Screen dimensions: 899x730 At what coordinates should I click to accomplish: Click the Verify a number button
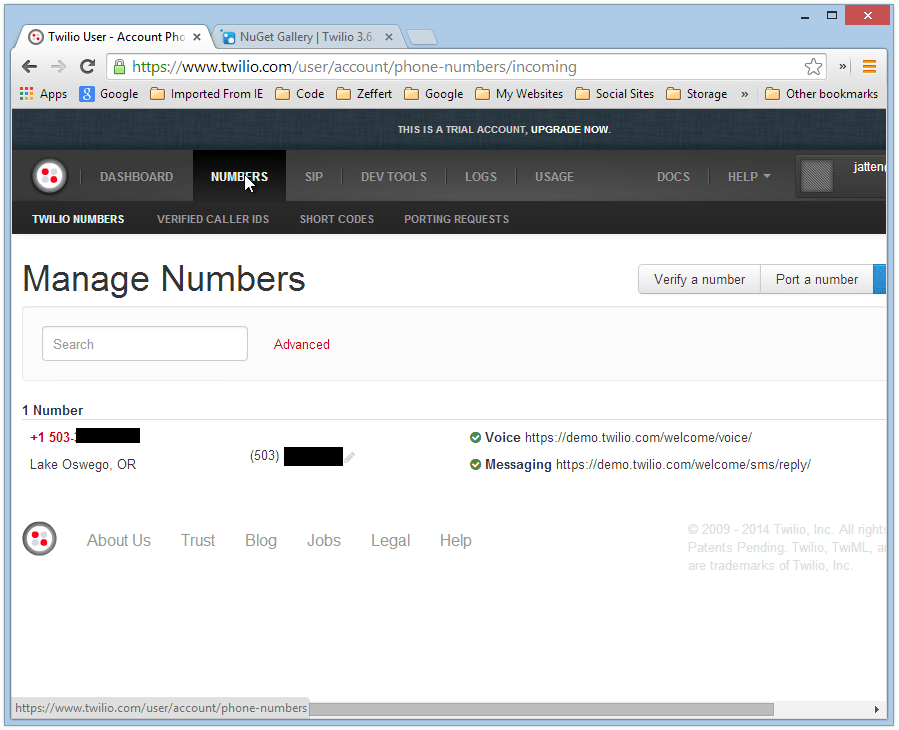point(699,279)
